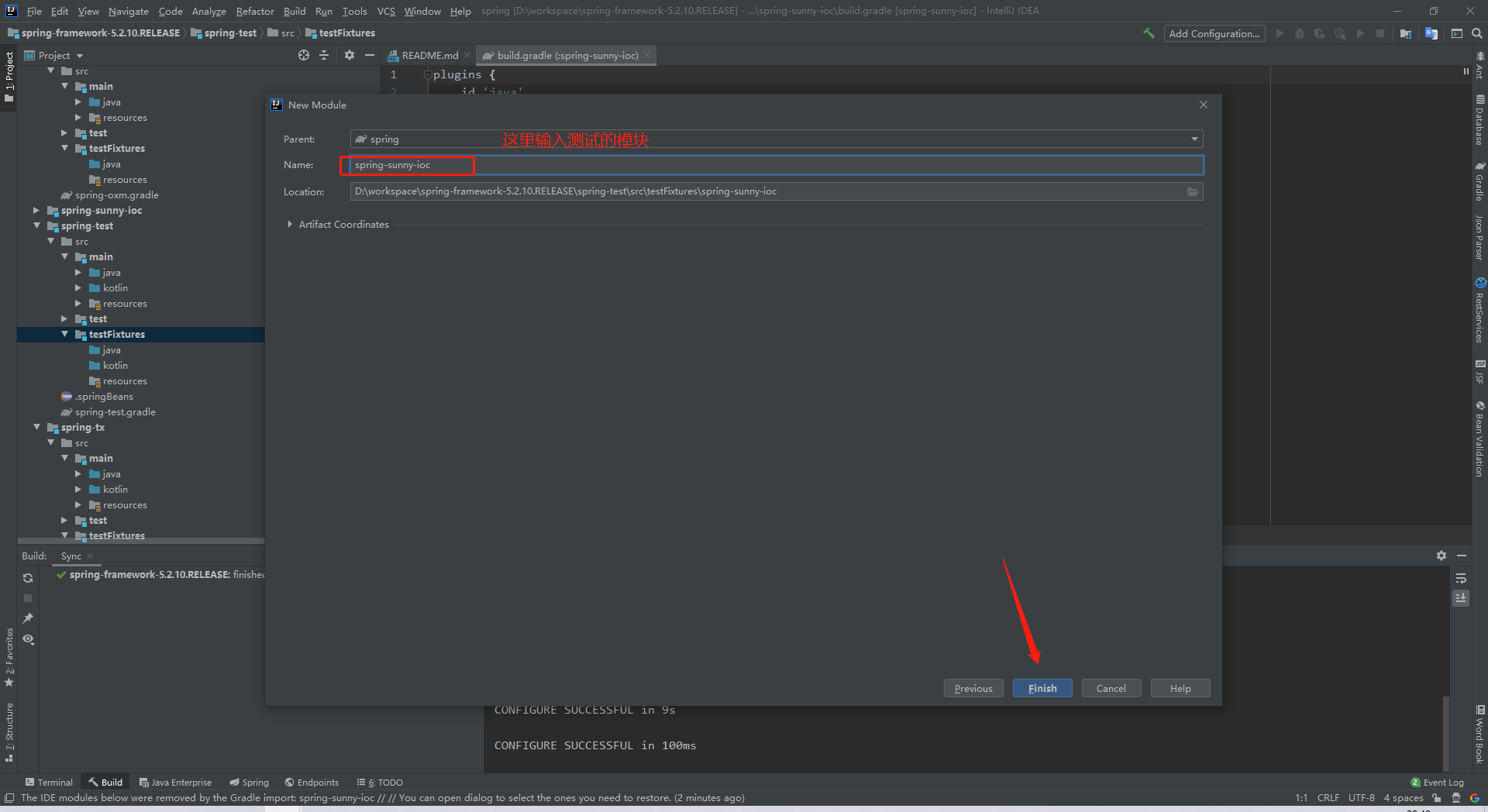Toggle the eye view icon in Build panel
This screenshot has height=812, width=1488.
(x=28, y=639)
